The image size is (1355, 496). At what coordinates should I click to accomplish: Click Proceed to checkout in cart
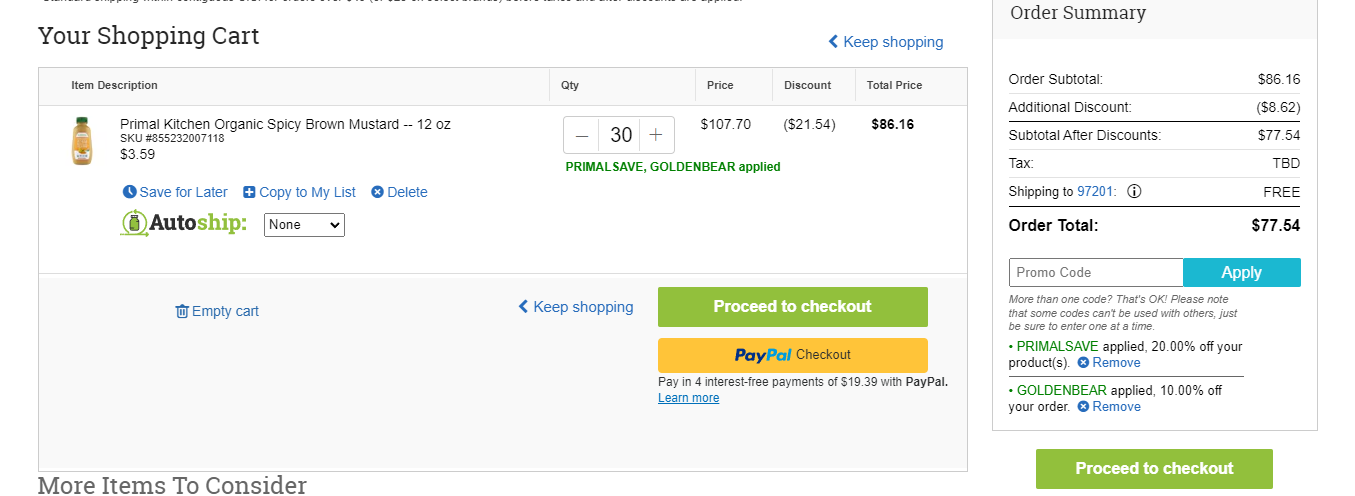tap(793, 307)
